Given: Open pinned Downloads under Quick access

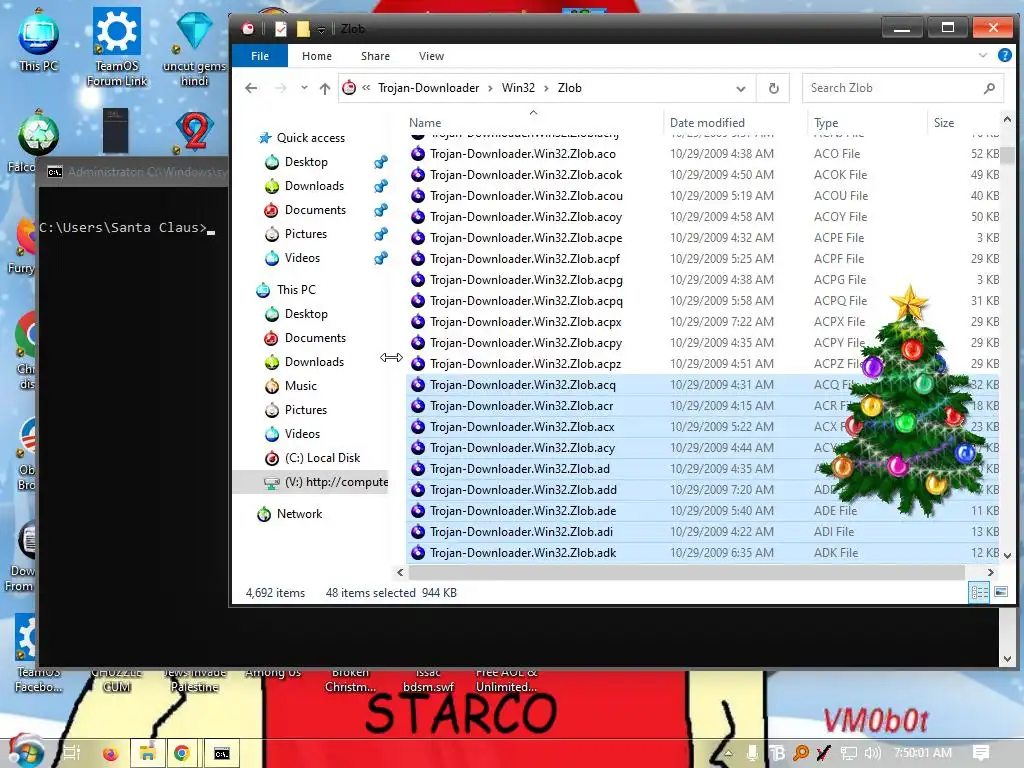Looking at the screenshot, I should coord(313,186).
